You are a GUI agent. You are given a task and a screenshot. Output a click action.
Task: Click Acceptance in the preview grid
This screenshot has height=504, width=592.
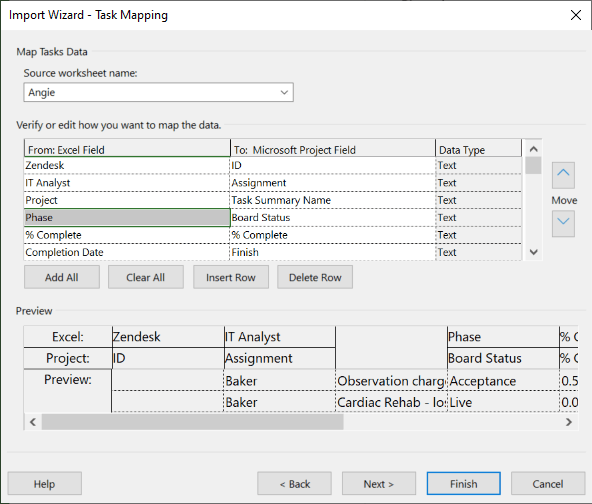[503, 381]
